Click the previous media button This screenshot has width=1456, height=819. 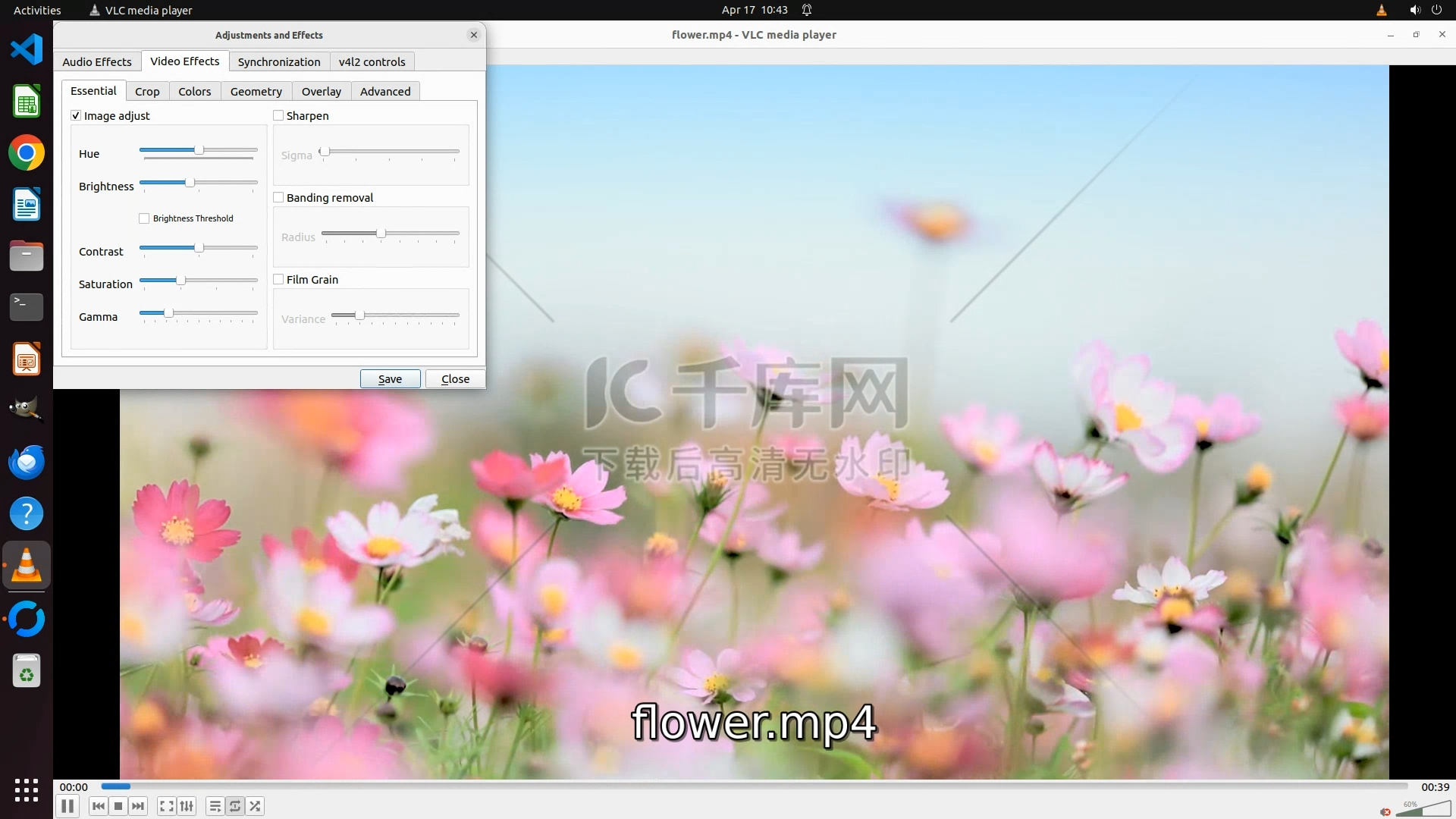(x=99, y=806)
